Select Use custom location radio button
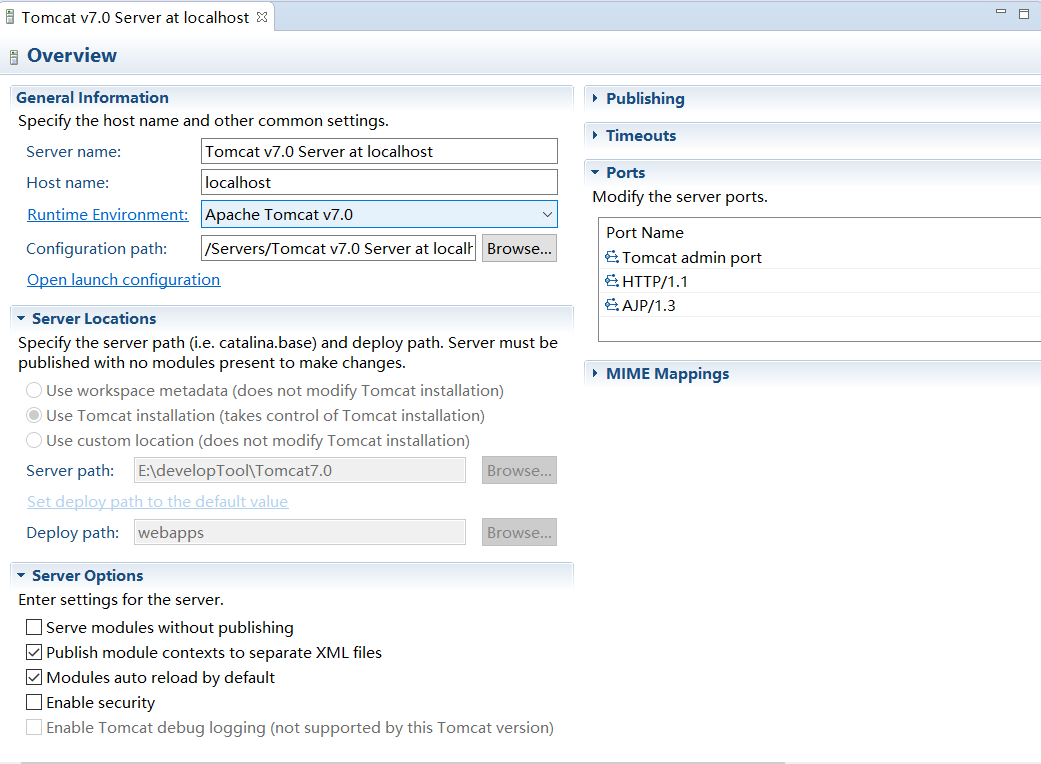This screenshot has height=764, width=1041. tap(34, 440)
